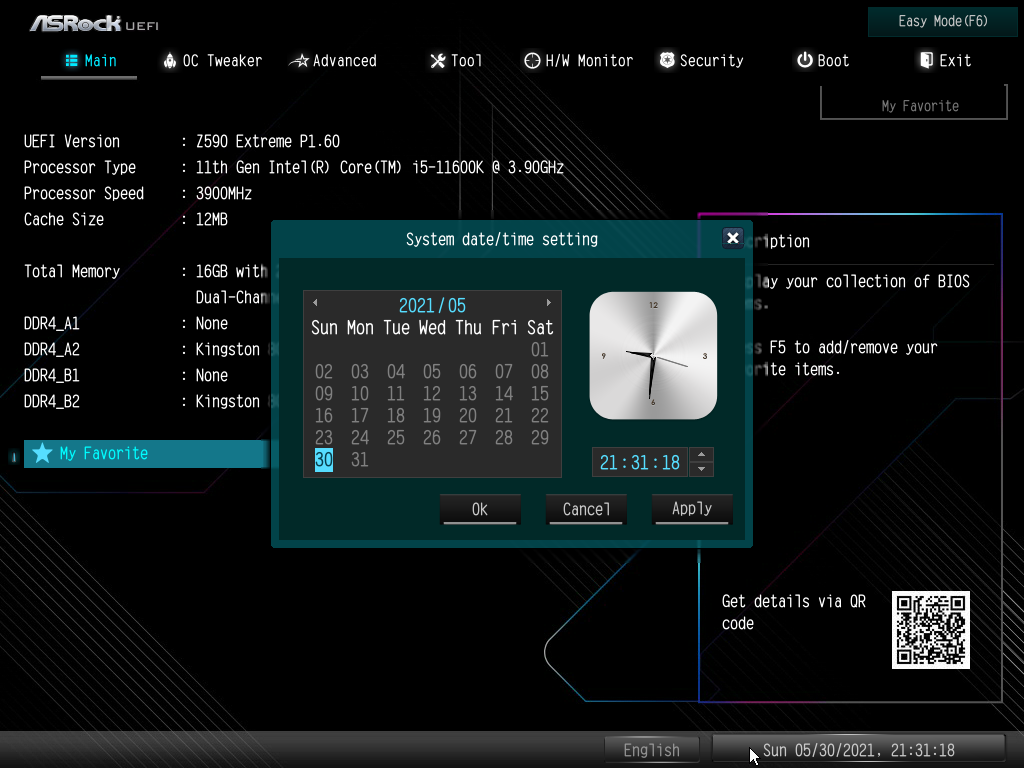Open the Security tab
This screenshot has height=768, width=1024.
point(701,61)
